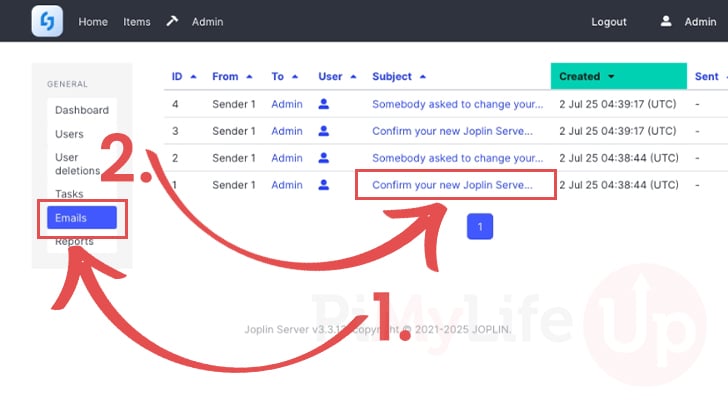The height and width of the screenshot is (400, 728).
Task: Open the Admin section in navbar
Action: tap(208, 22)
